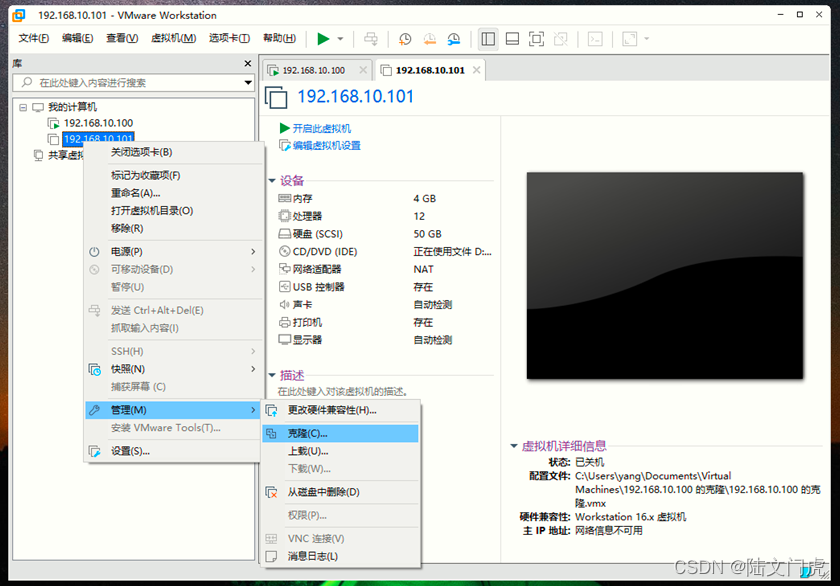Select the 硬盘 (SCSI) device row

coord(385,234)
